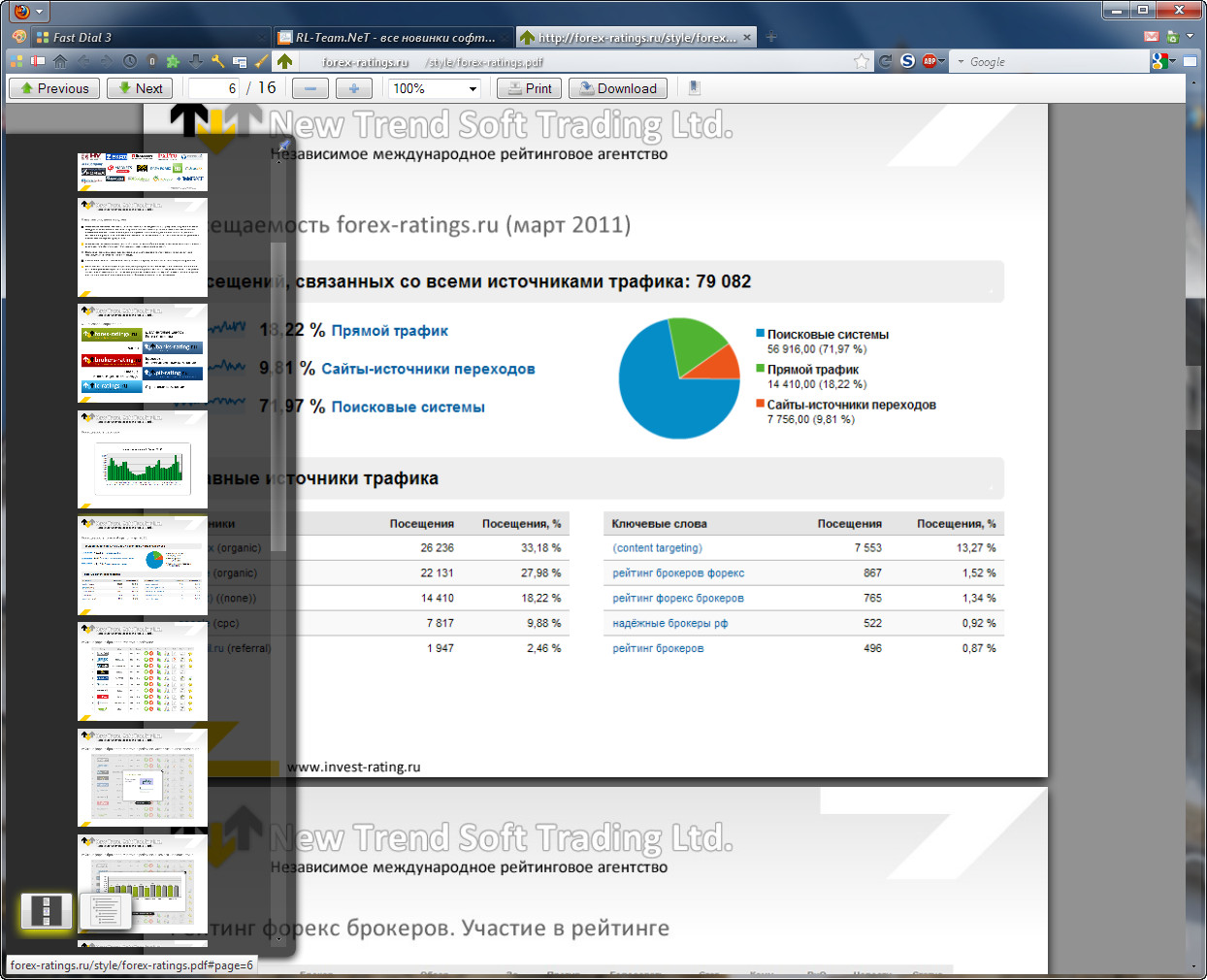Open keyword "рейтинг брокеров форекс"
1207x980 pixels.
[x=678, y=573]
